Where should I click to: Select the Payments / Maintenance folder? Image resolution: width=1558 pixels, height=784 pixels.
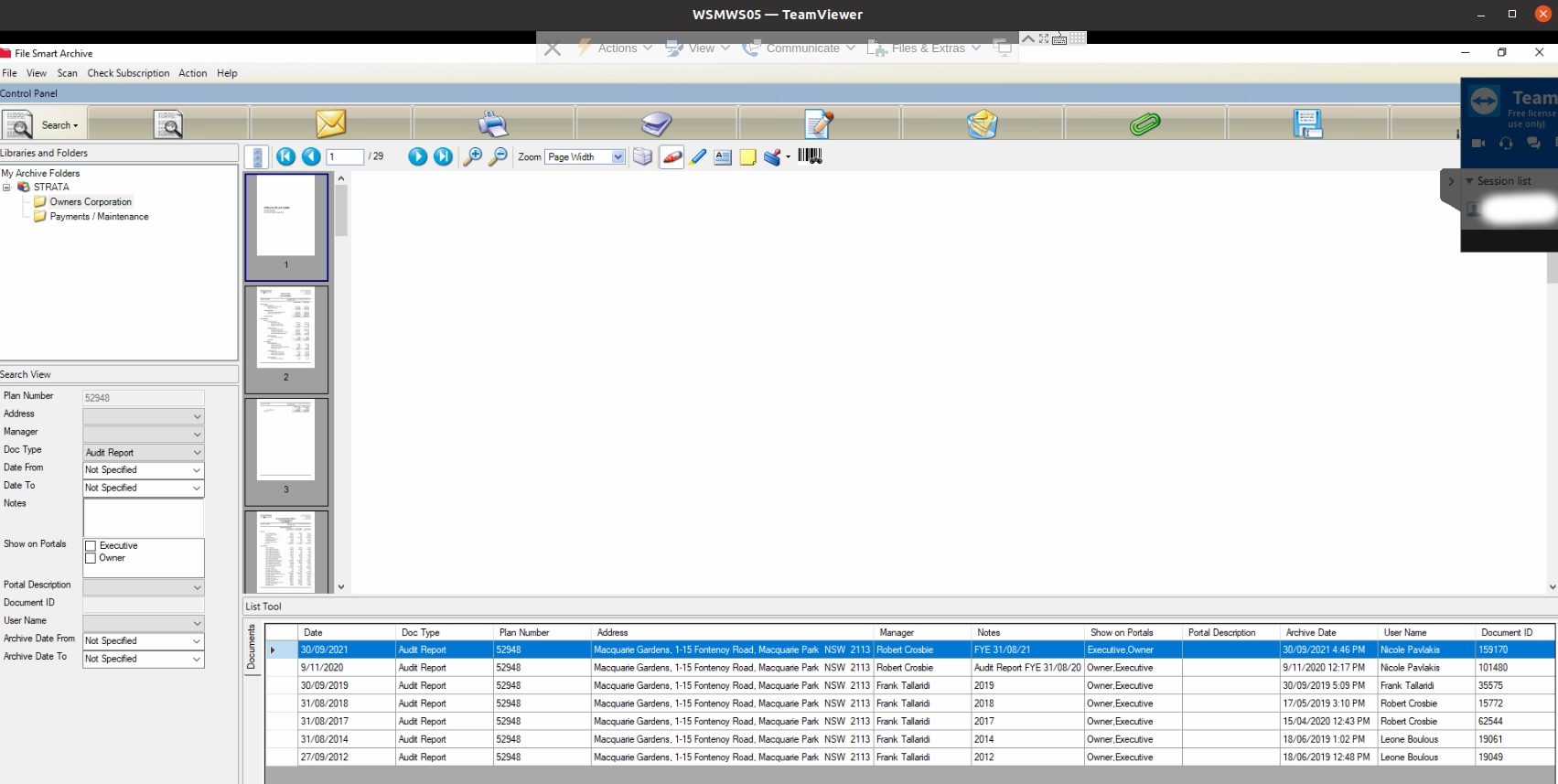click(x=99, y=217)
